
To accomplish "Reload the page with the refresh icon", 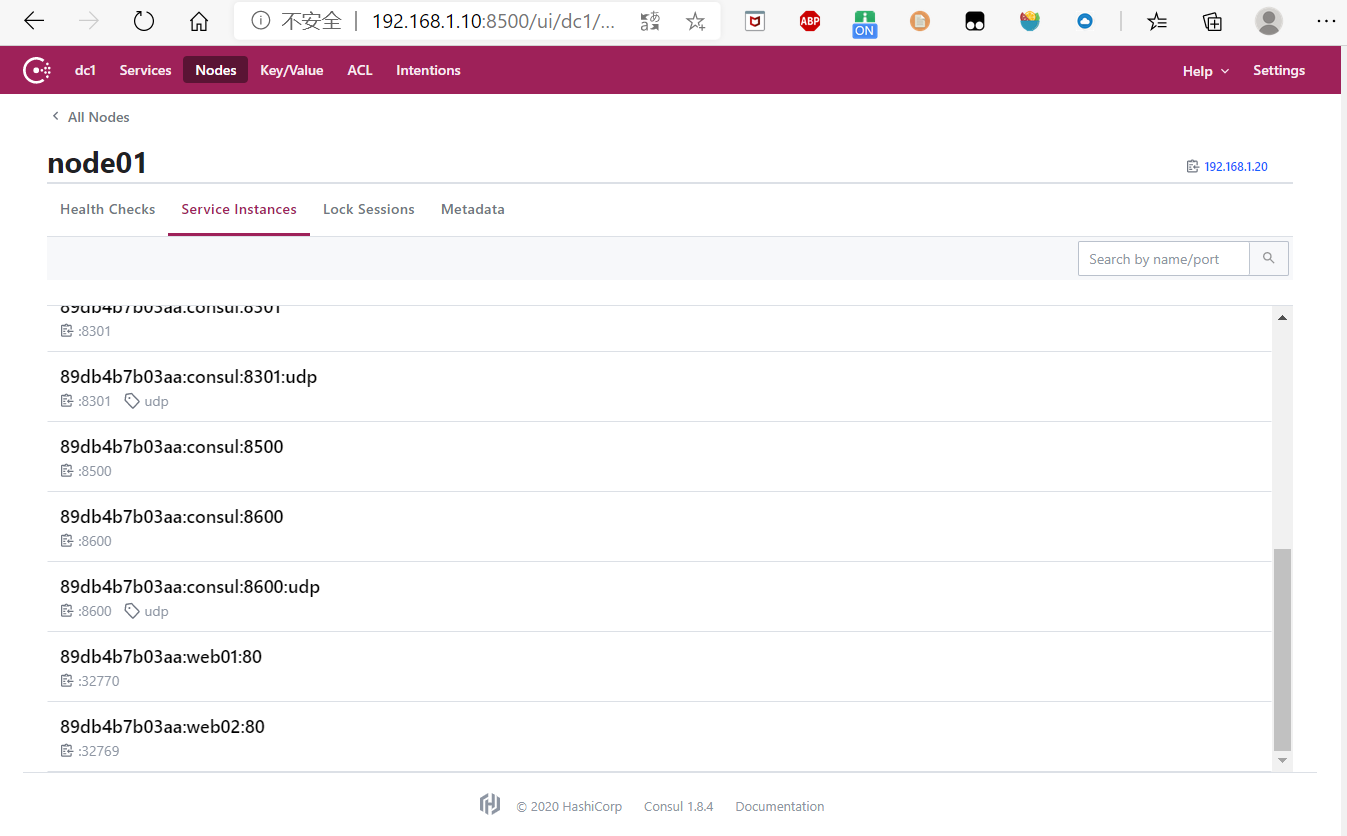I will (144, 21).
